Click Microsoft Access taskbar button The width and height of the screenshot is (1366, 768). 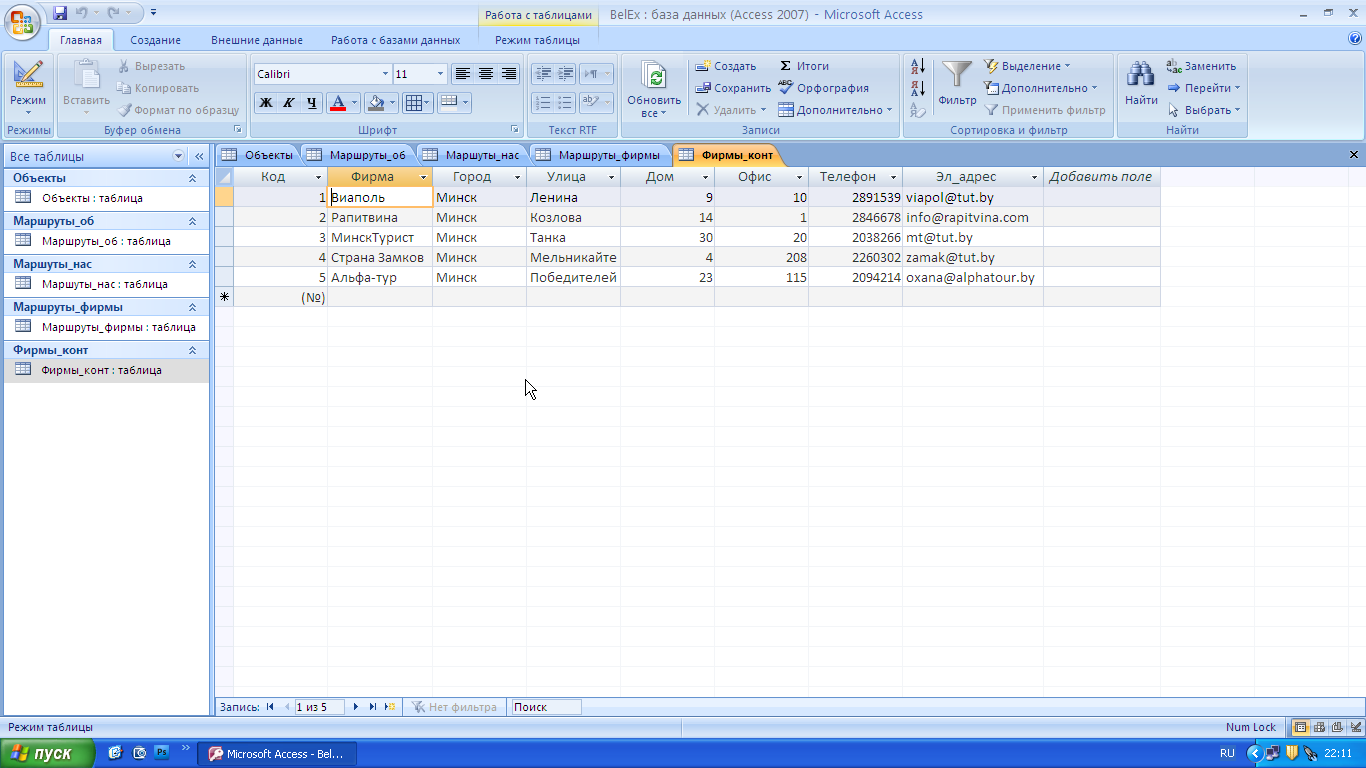coord(278,754)
